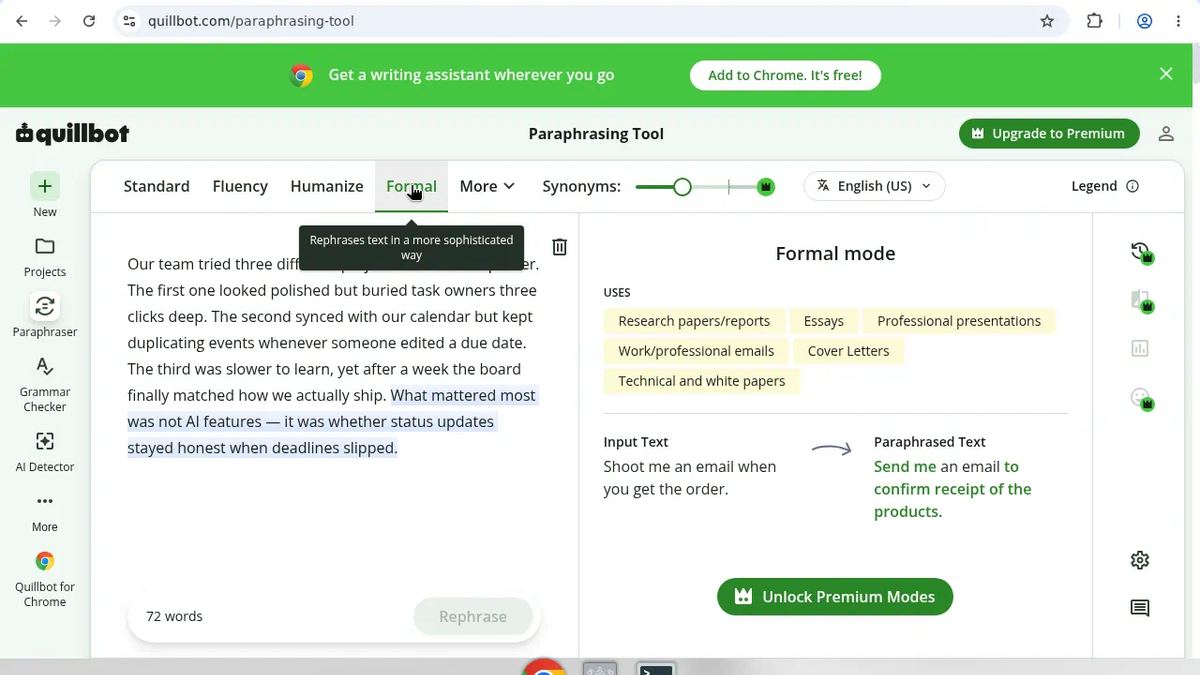This screenshot has height=675, width=1200.
Task: Select the Formal mode tab
Action: click(x=411, y=186)
